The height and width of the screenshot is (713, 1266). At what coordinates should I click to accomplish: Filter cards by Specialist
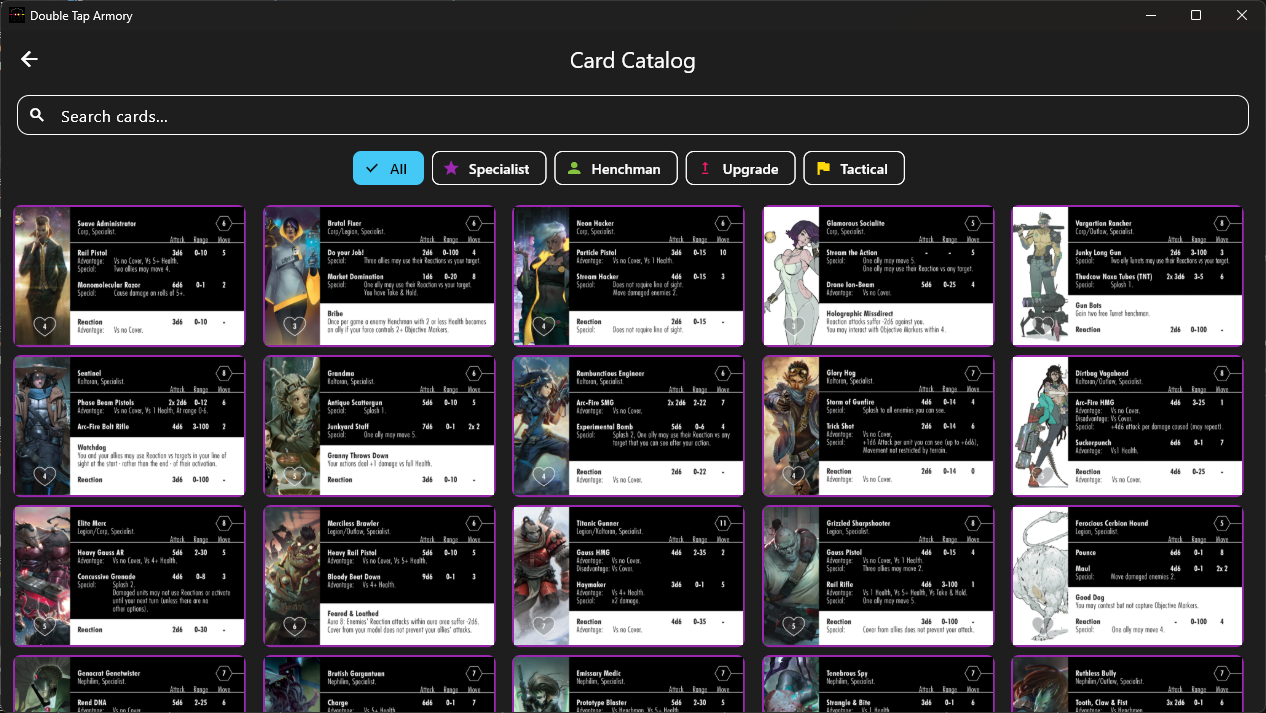[x=489, y=168]
